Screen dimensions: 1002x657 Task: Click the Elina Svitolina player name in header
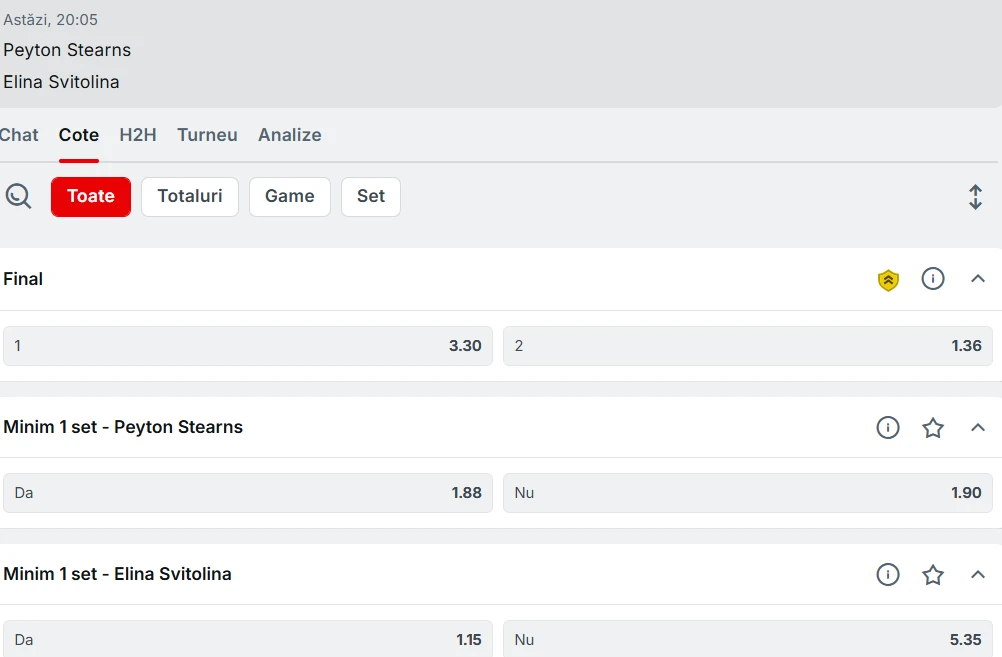61,82
